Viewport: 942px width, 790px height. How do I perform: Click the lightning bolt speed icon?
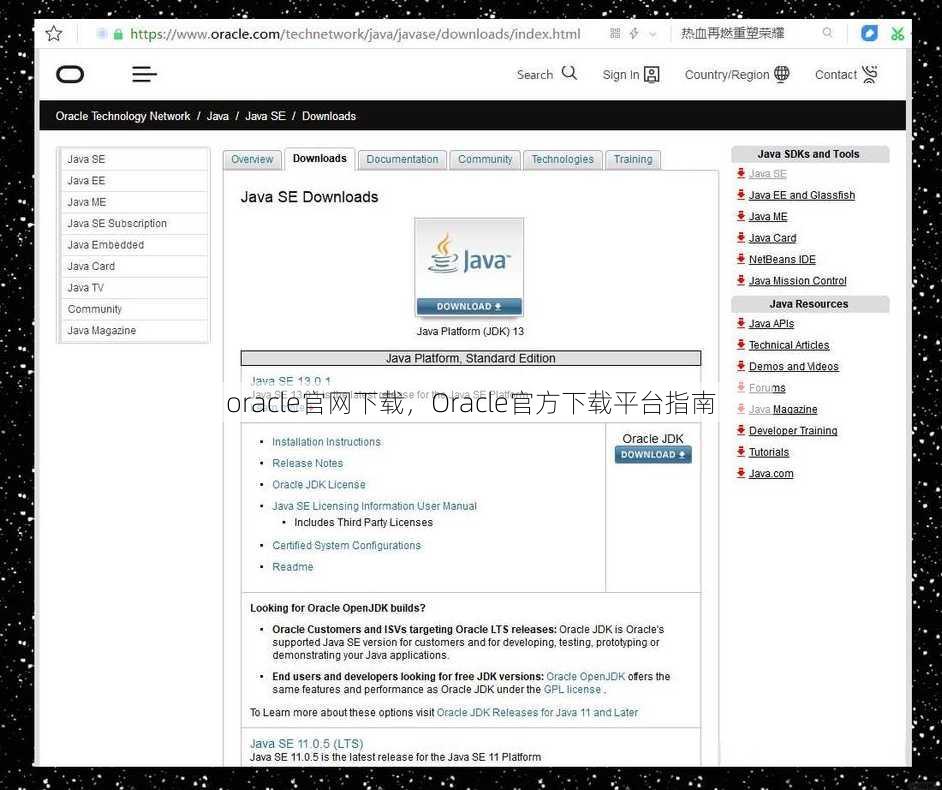click(634, 34)
